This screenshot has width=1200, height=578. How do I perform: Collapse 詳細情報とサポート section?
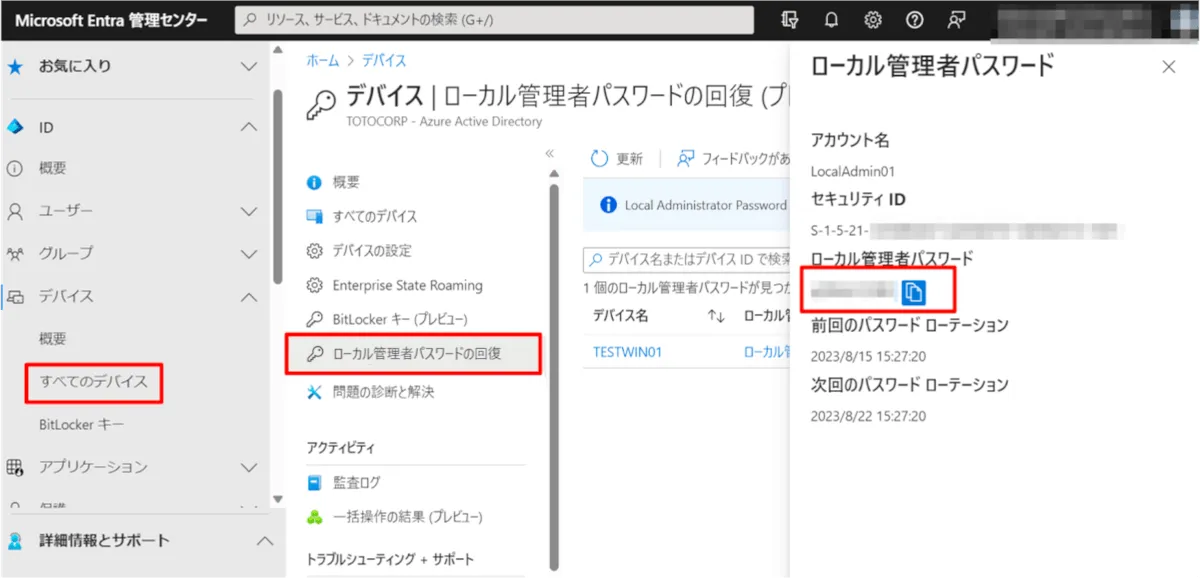coord(265,541)
